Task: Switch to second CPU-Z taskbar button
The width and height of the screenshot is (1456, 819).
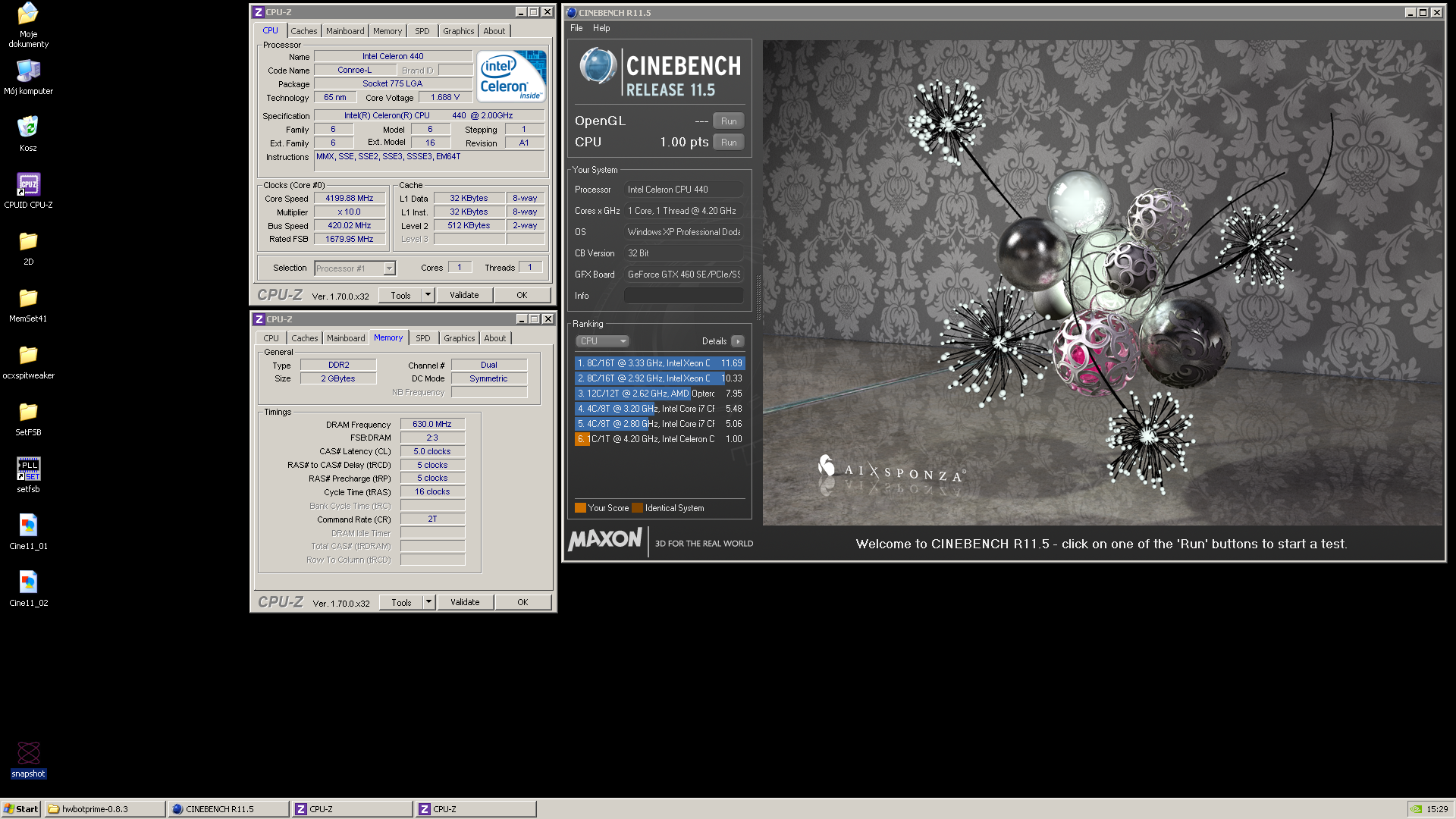Action: coord(475,809)
